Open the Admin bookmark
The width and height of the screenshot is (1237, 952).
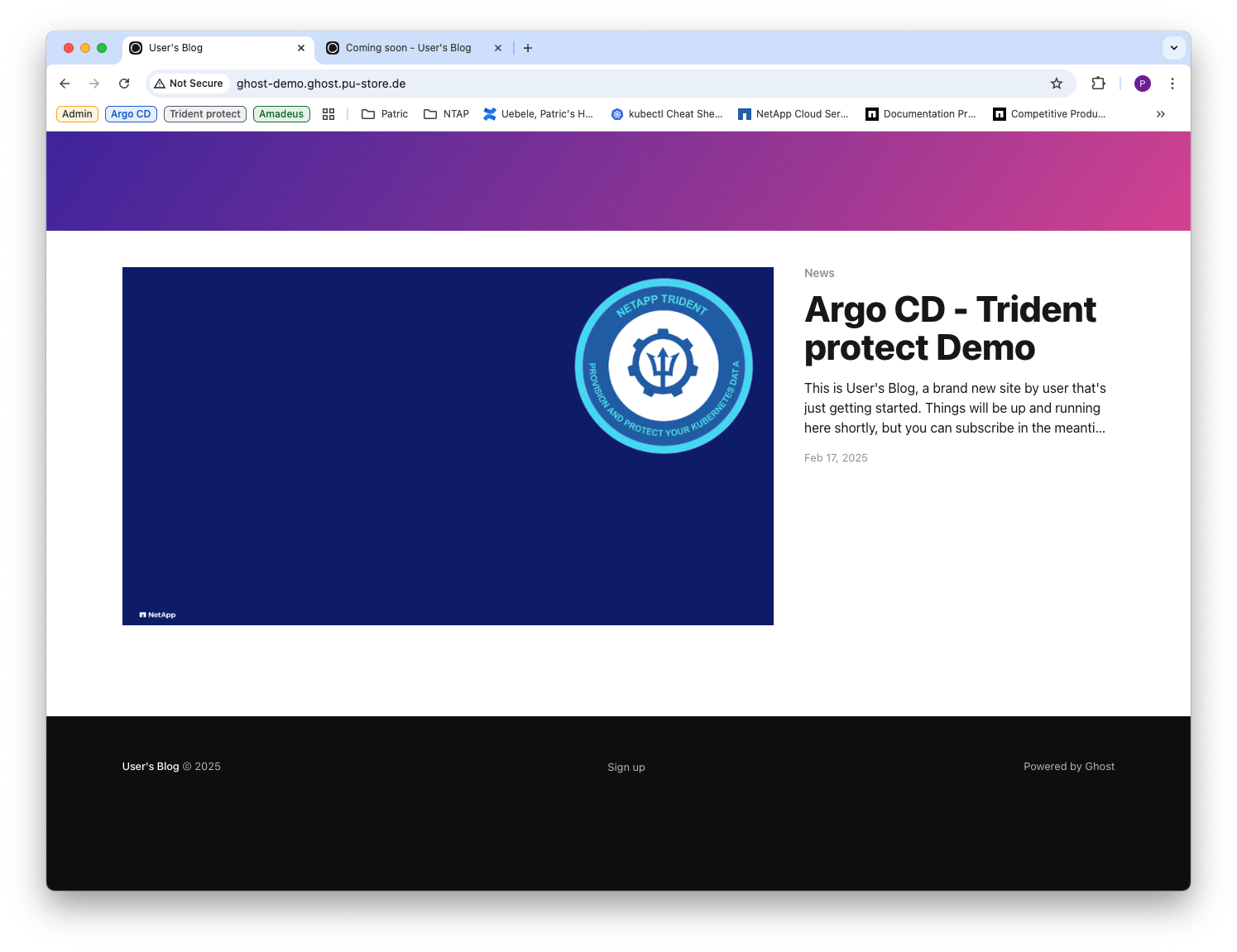tap(77, 114)
